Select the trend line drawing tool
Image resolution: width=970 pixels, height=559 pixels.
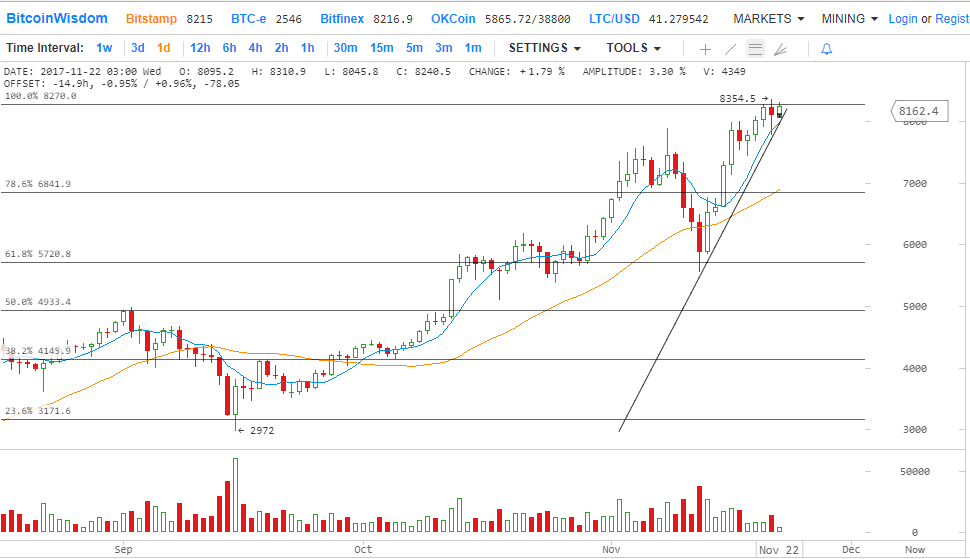(x=730, y=48)
